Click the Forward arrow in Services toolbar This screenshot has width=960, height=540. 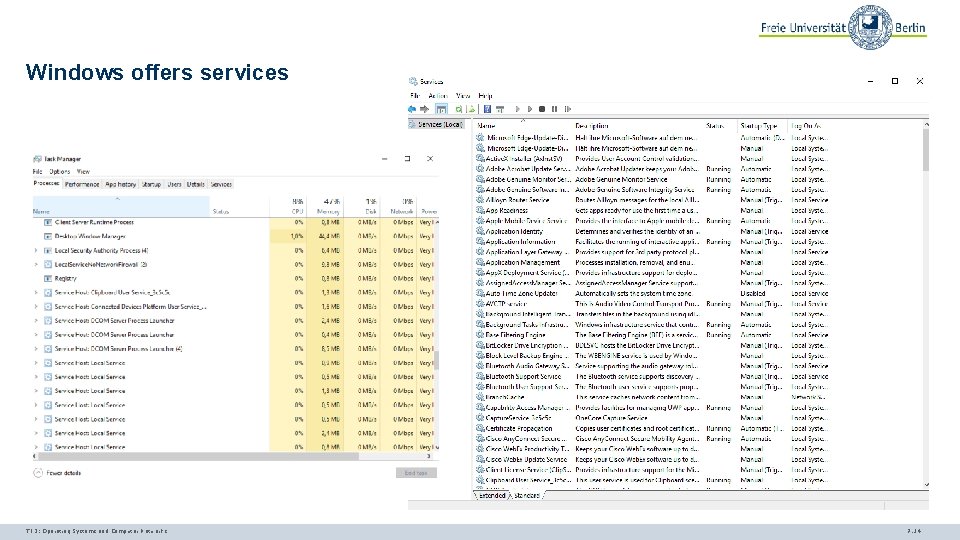click(x=424, y=109)
